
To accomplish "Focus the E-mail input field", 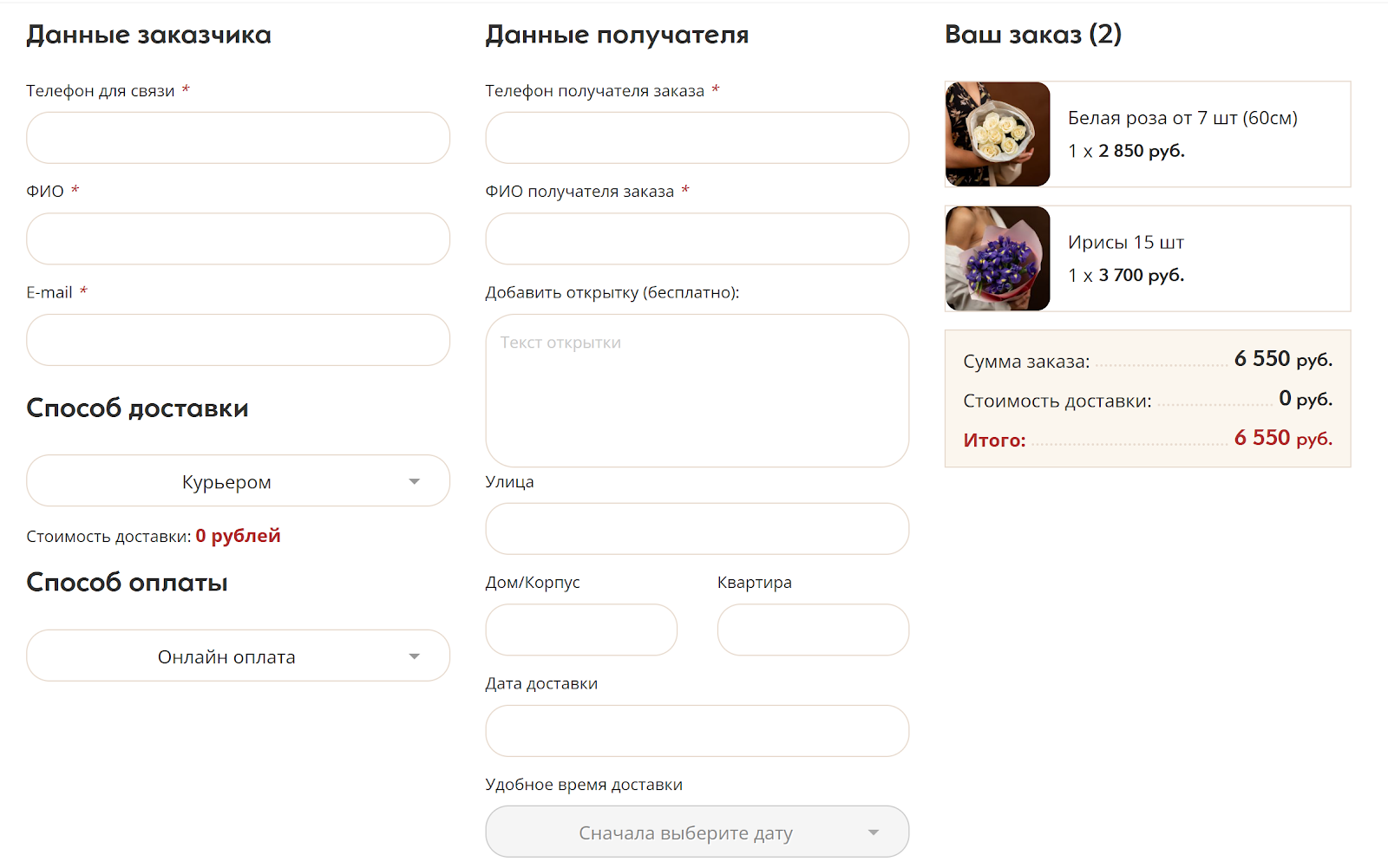I will [238, 340].
